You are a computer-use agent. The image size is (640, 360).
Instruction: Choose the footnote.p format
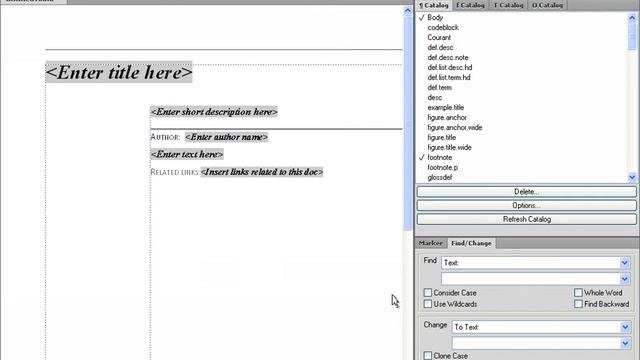coord(443,167)
